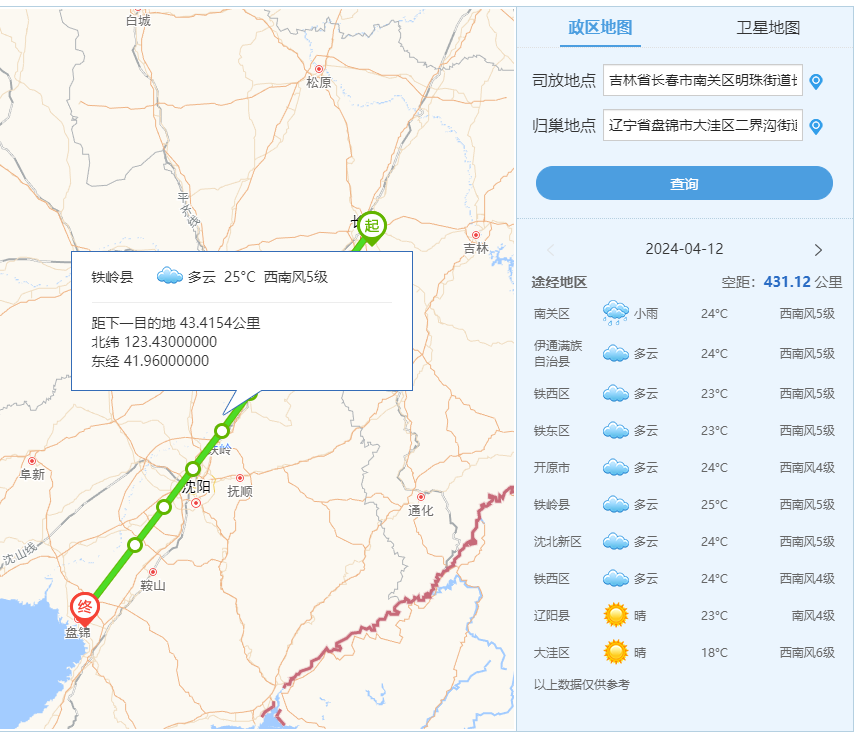Switch to the 卫星地图 tab
860x739 pixels.
click(x=768, y=28)
